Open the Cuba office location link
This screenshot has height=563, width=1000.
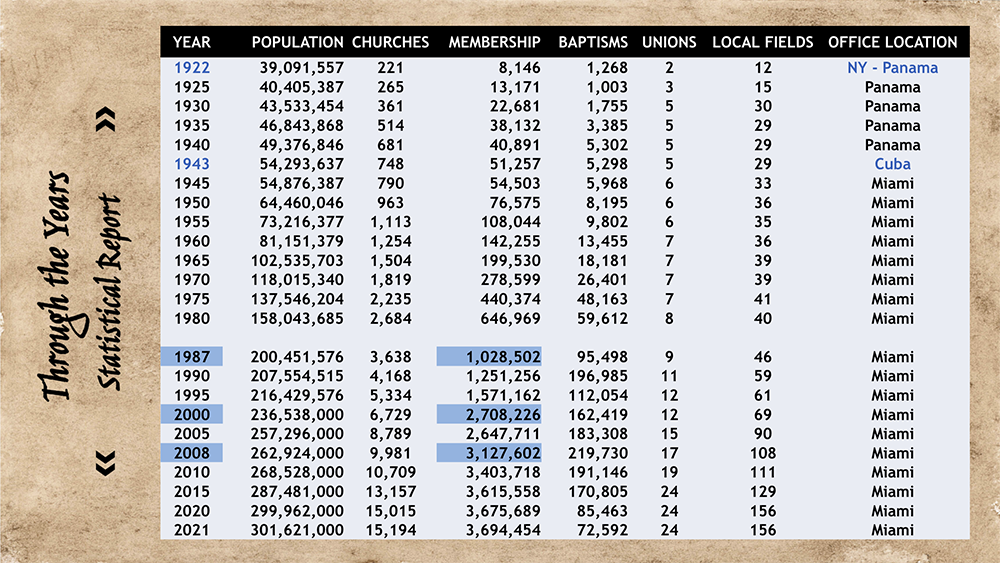(x=893, y=164)
